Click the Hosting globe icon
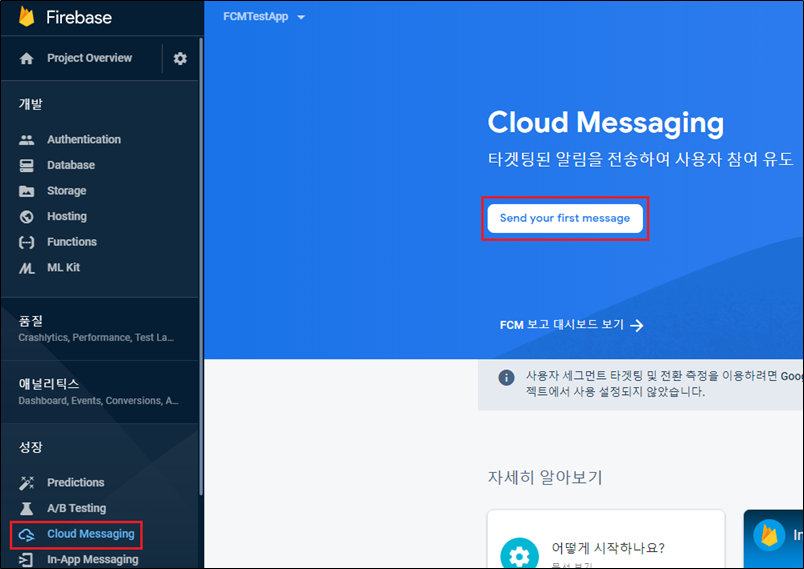Viewport: 804px width, 569px height. [27, 217]
